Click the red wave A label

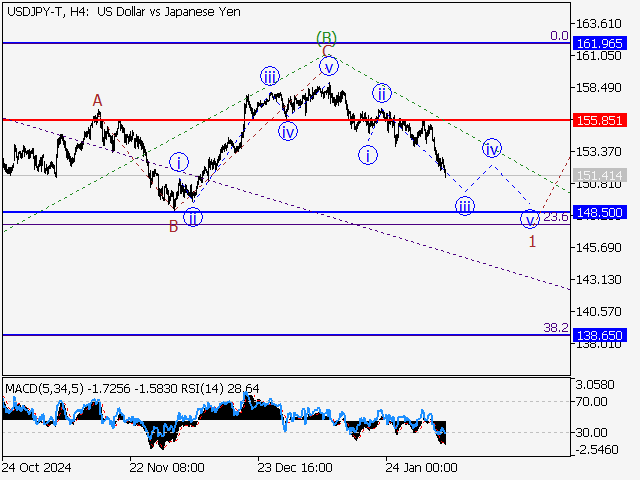click(97, 100)
